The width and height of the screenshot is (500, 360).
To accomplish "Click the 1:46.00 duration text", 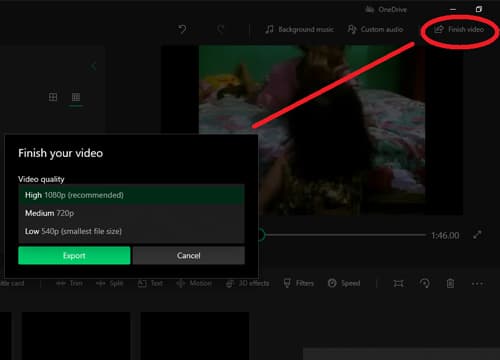I will pyautogui.click(x=445, y=235).
